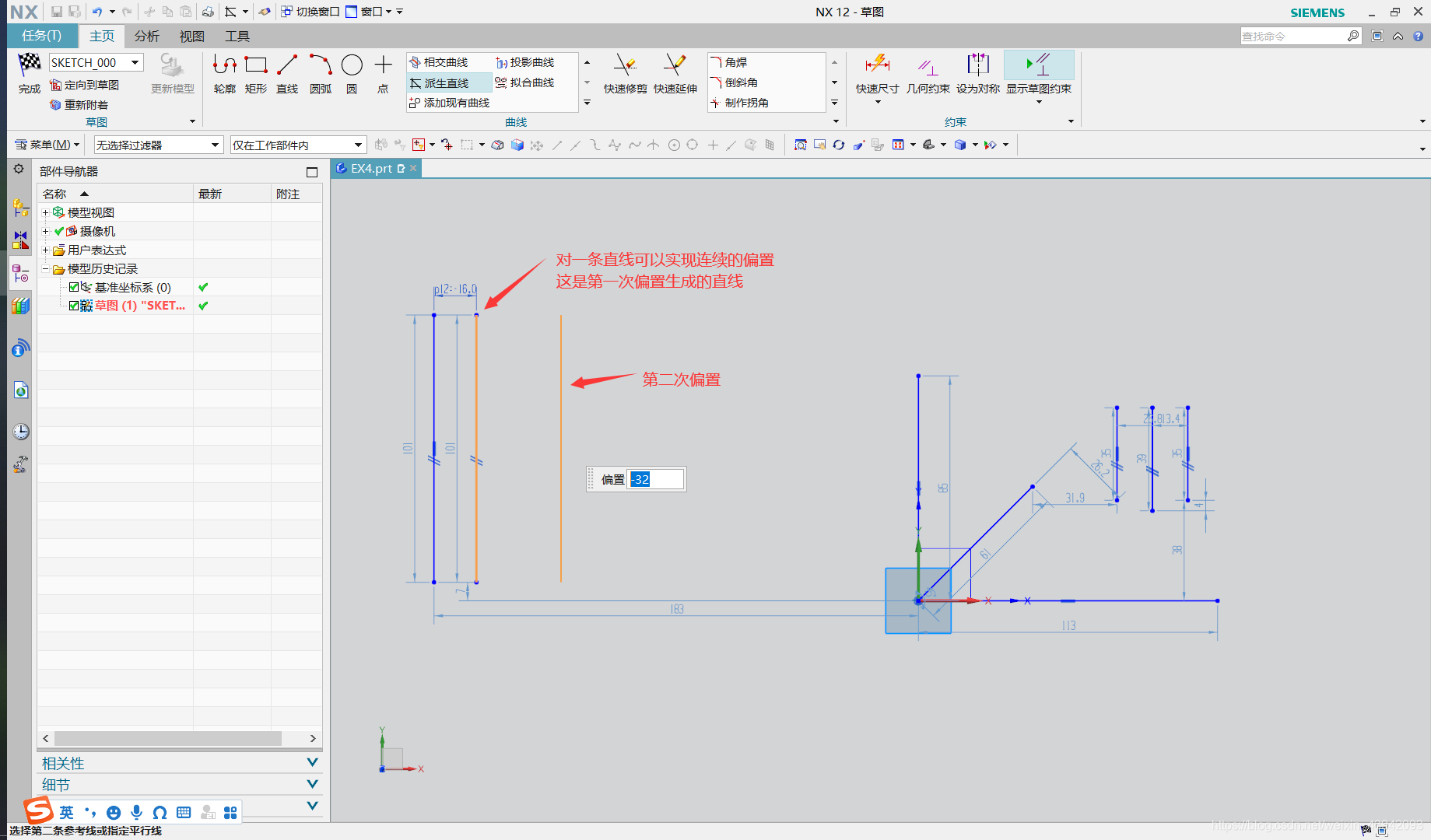Expand the User Expressions (用户表达式) node
Screen dimensions: 1431x840
[x=45, y=250]
